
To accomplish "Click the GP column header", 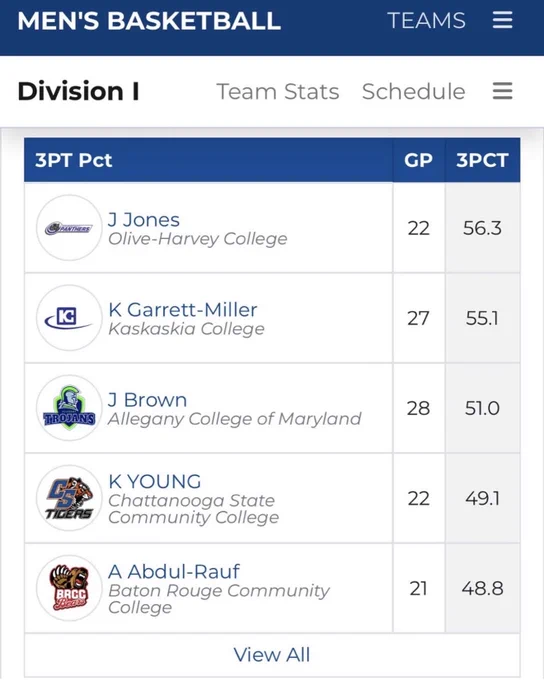I will 419,160.
